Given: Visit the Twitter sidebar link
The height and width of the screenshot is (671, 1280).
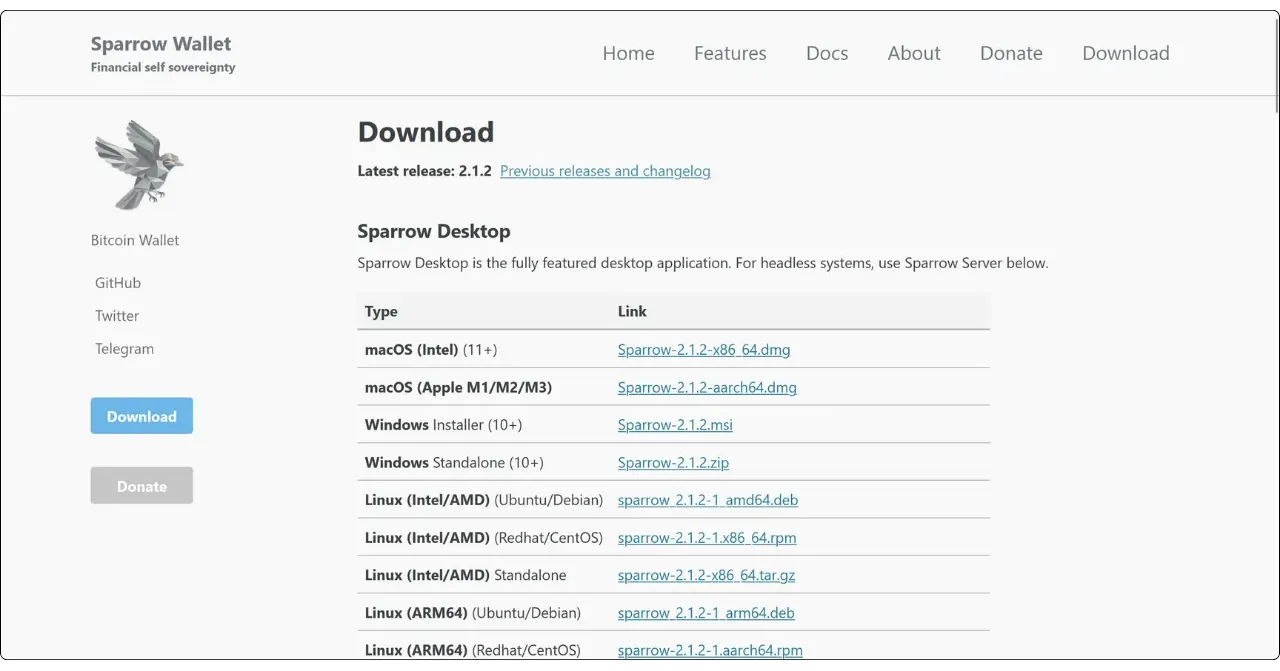Looking at the screenshot, I should [117, 316].
